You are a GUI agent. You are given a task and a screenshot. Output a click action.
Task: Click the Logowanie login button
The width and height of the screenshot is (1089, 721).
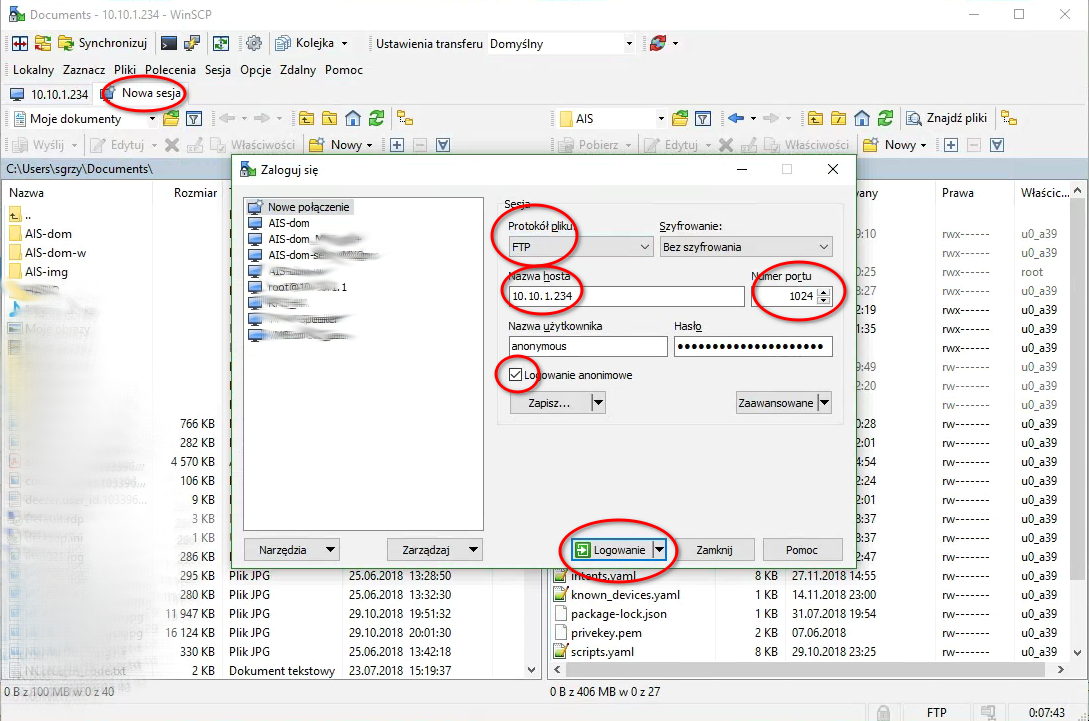[612, 550]
